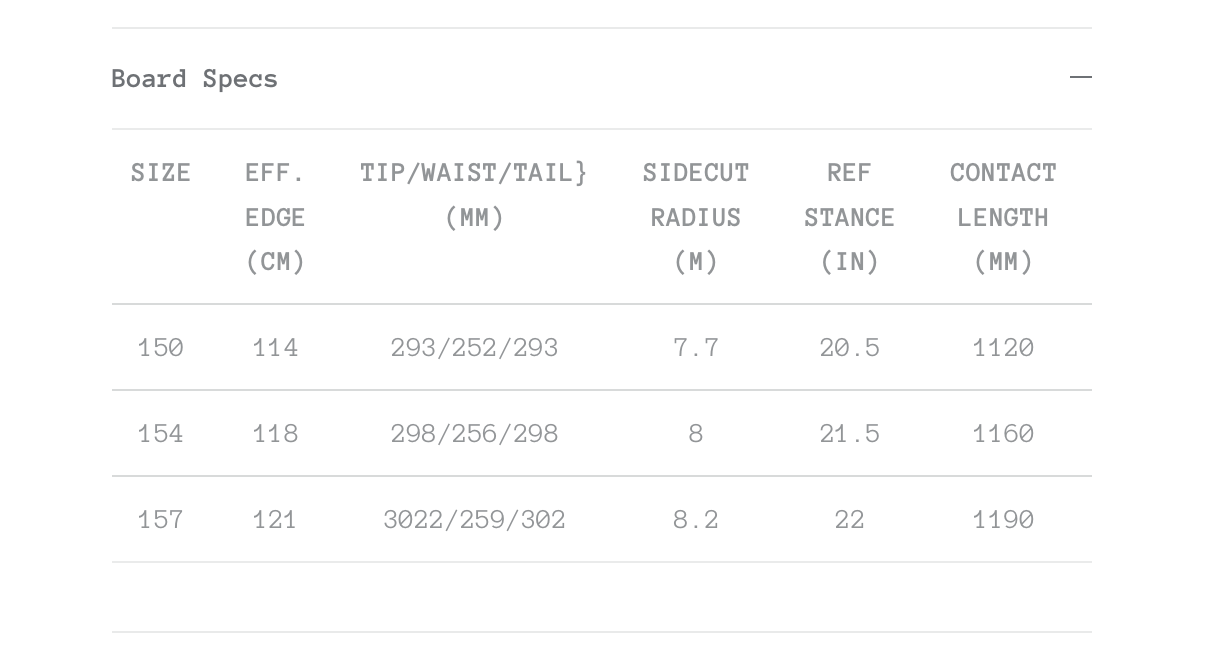Click the 3022/259/302 dimensions cell
The image size is (1230, 666).
coord(474,520)
